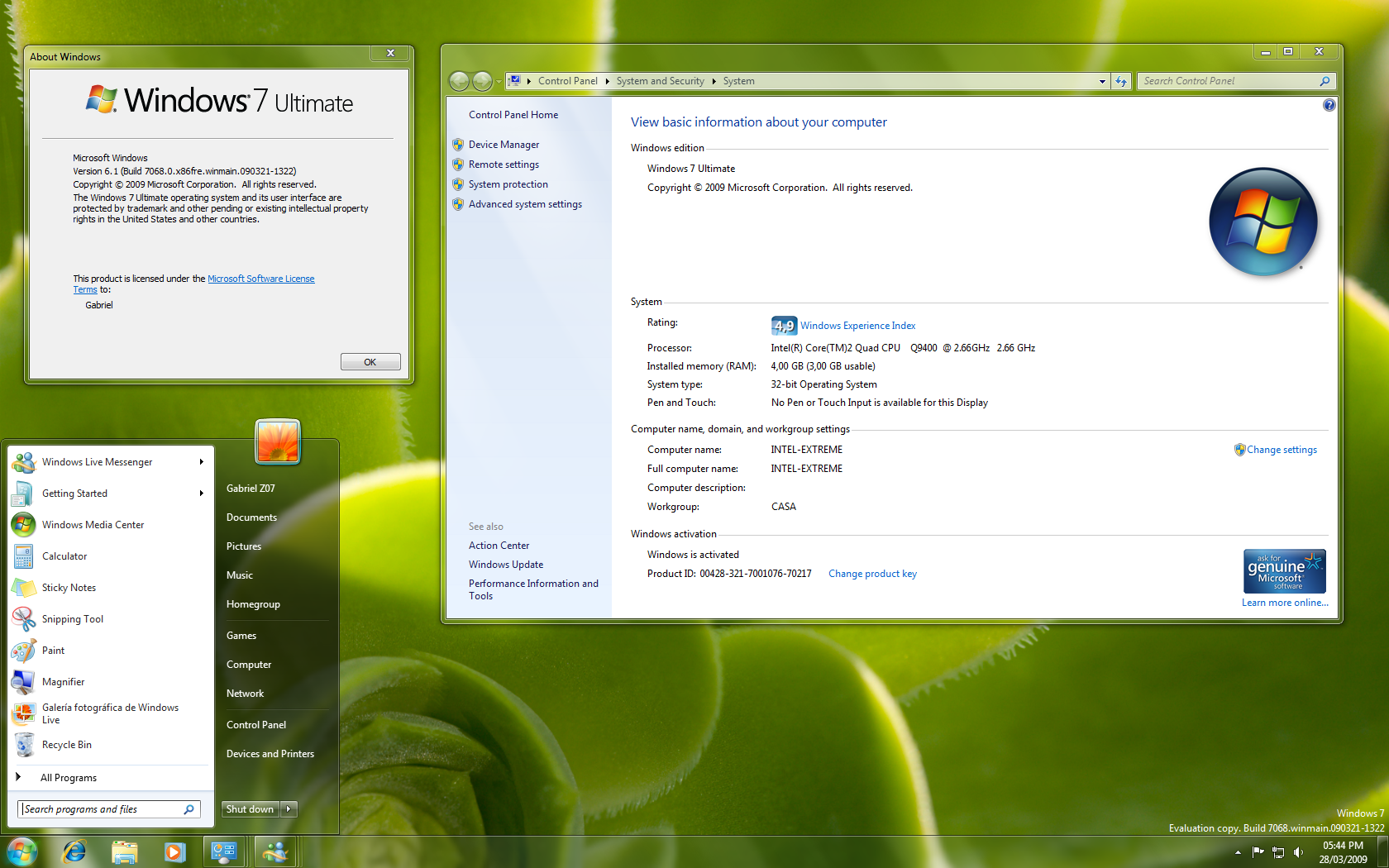Expand arrow after Control Panel breadcrumb
The width and height of the screenshot is (1389, 868).
click(x=608, y=81)
